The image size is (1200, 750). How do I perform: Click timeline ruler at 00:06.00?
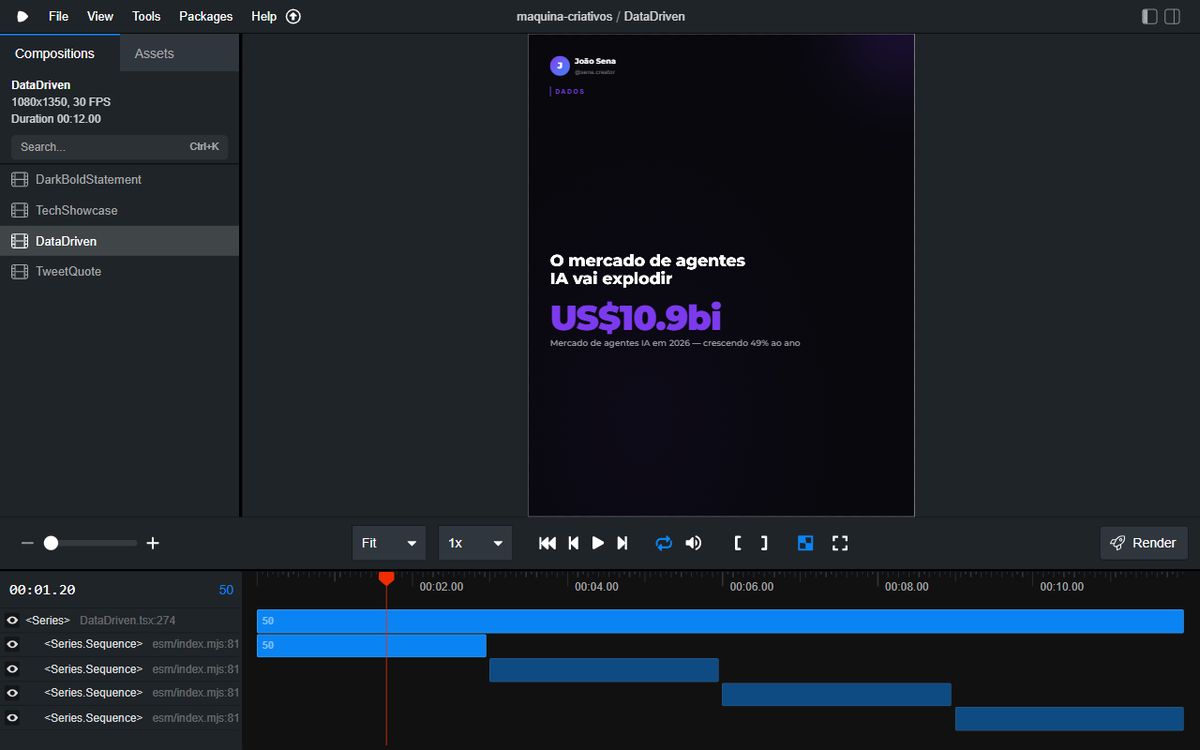pos(751,587)
